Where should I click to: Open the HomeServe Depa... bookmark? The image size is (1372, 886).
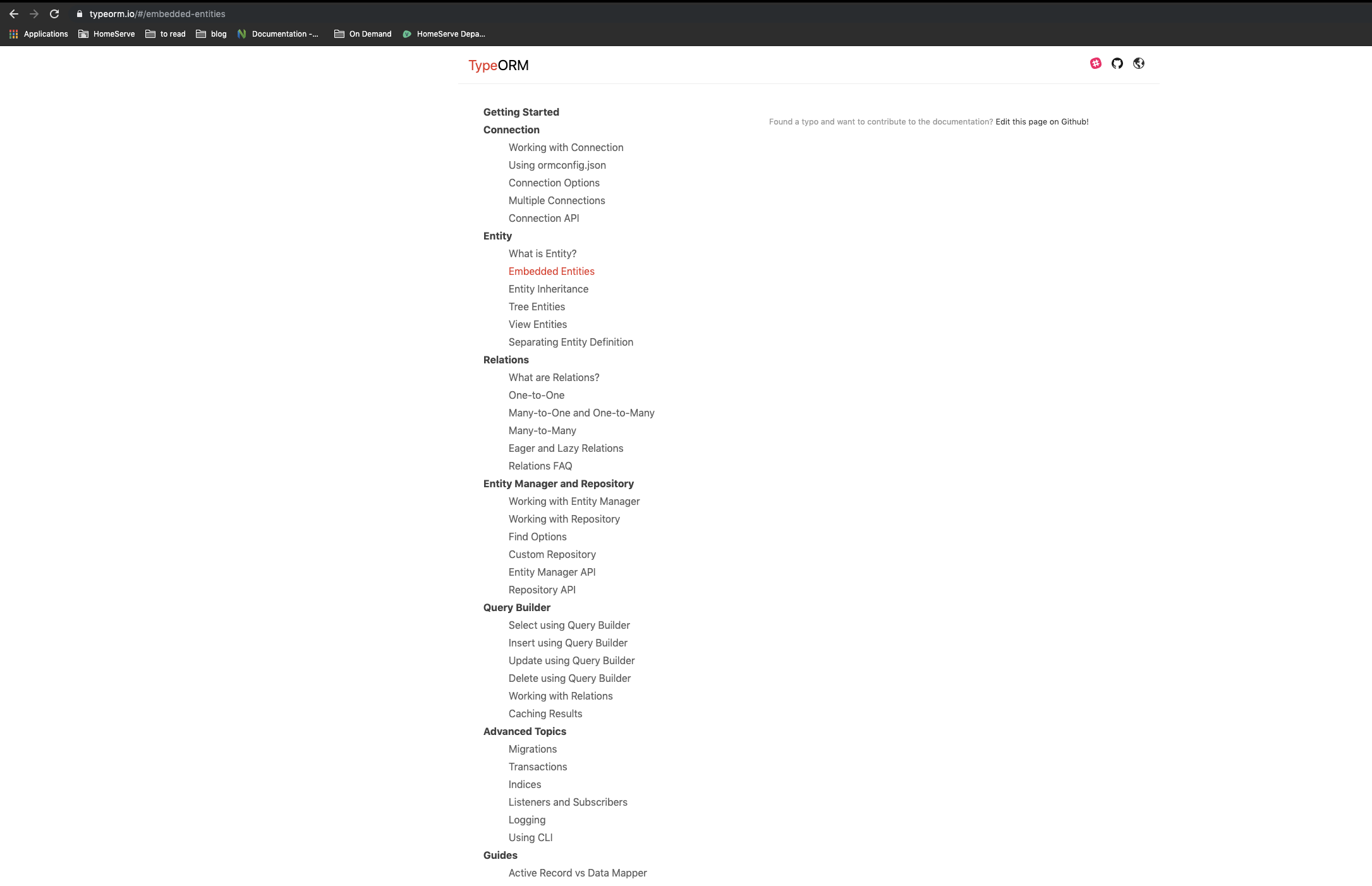[x=444, y=34]
